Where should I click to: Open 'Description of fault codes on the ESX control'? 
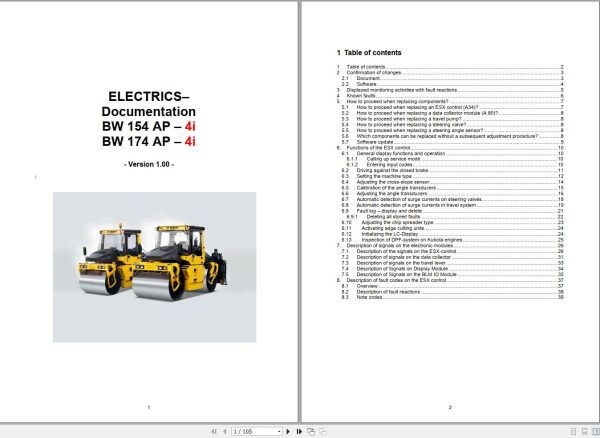point(450,280)
